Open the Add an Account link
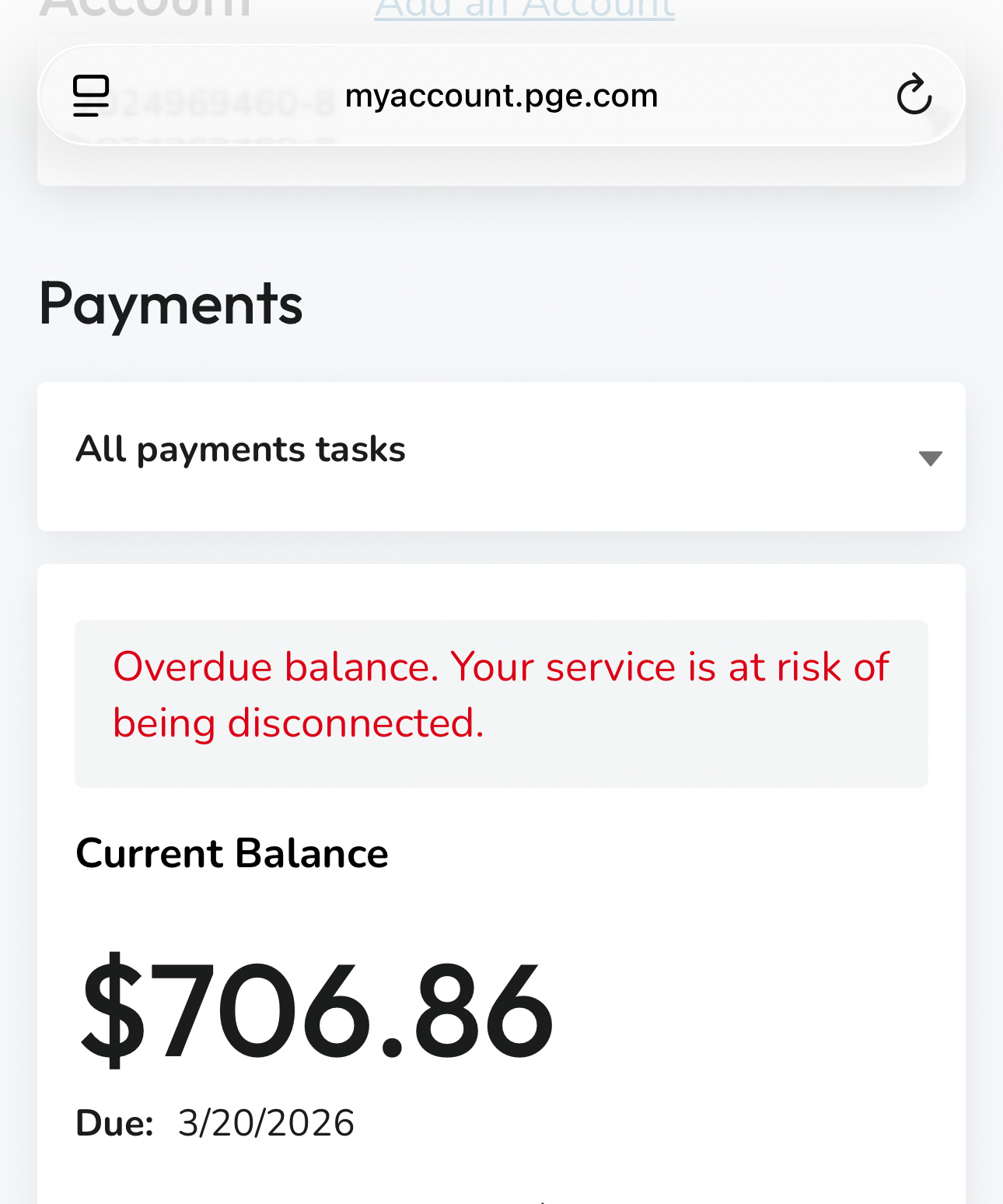The width and height of the screenshot is (1003, 1204). tap(524, 11)
